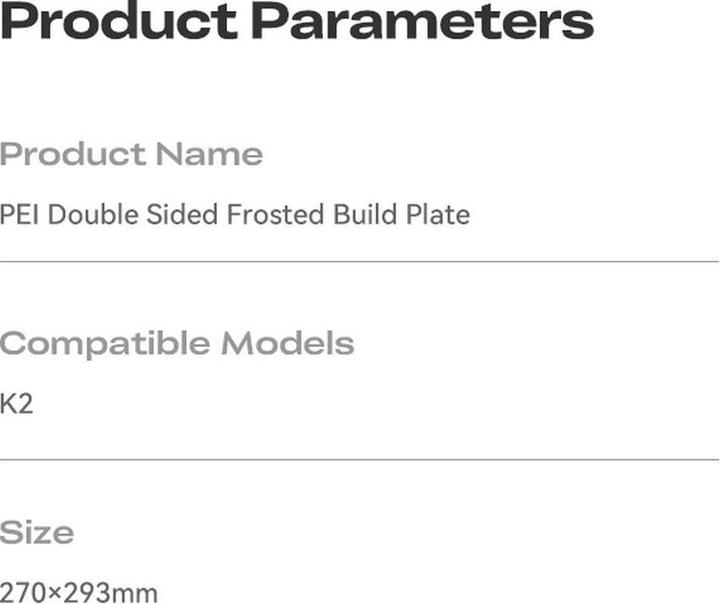Click the divider line under the product name

(x=360, y=262)
